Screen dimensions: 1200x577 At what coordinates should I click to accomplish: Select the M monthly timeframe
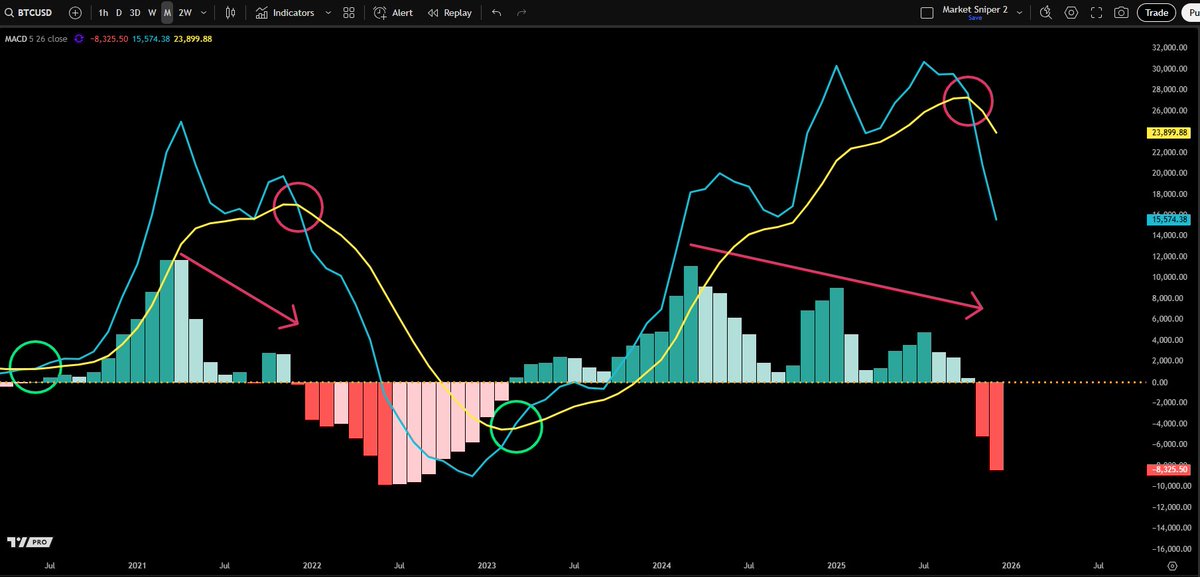click(167, 13)
